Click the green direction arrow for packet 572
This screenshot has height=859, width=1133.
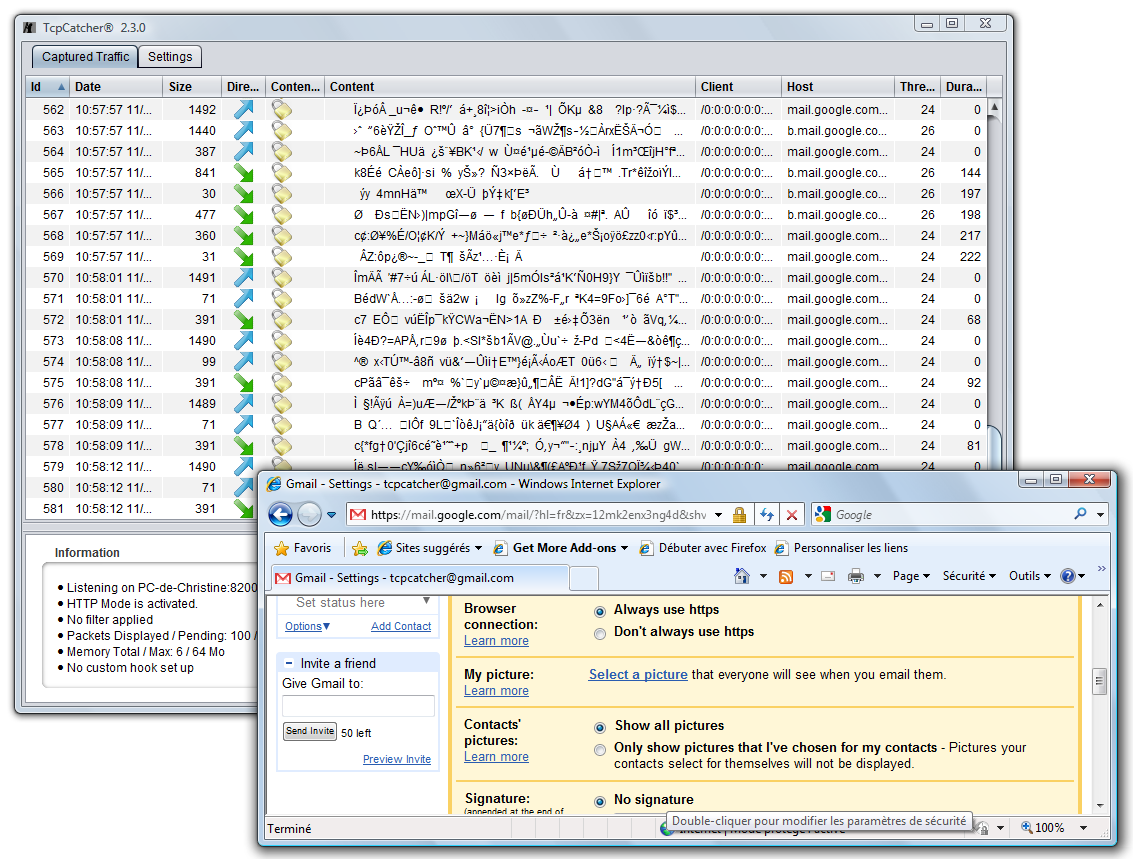coord(244,319)
